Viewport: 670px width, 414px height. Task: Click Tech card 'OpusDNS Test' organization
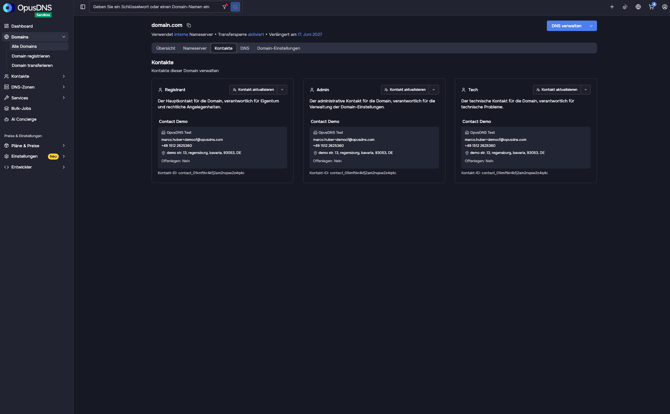482,132
